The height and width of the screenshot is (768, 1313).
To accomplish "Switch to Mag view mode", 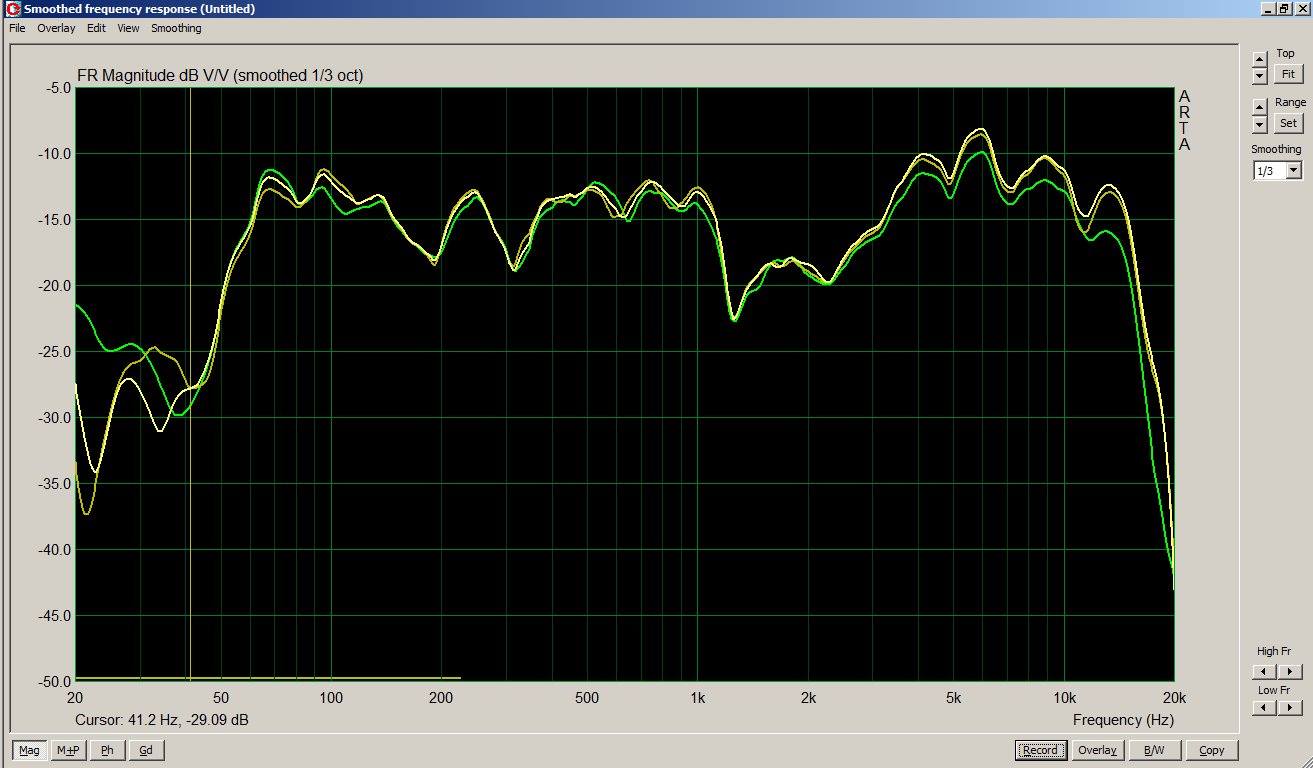I will pyautogui.click(x=30, y=750).
